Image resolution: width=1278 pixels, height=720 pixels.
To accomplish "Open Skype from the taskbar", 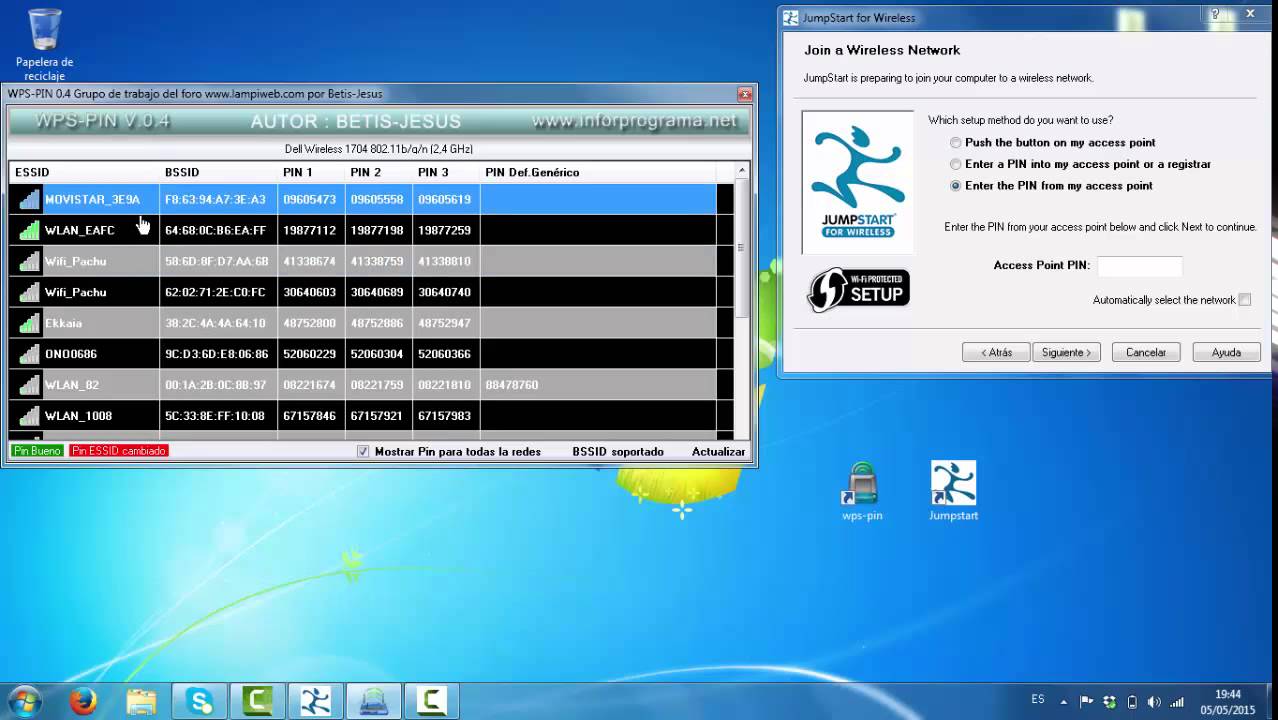I will click(199, 702).
